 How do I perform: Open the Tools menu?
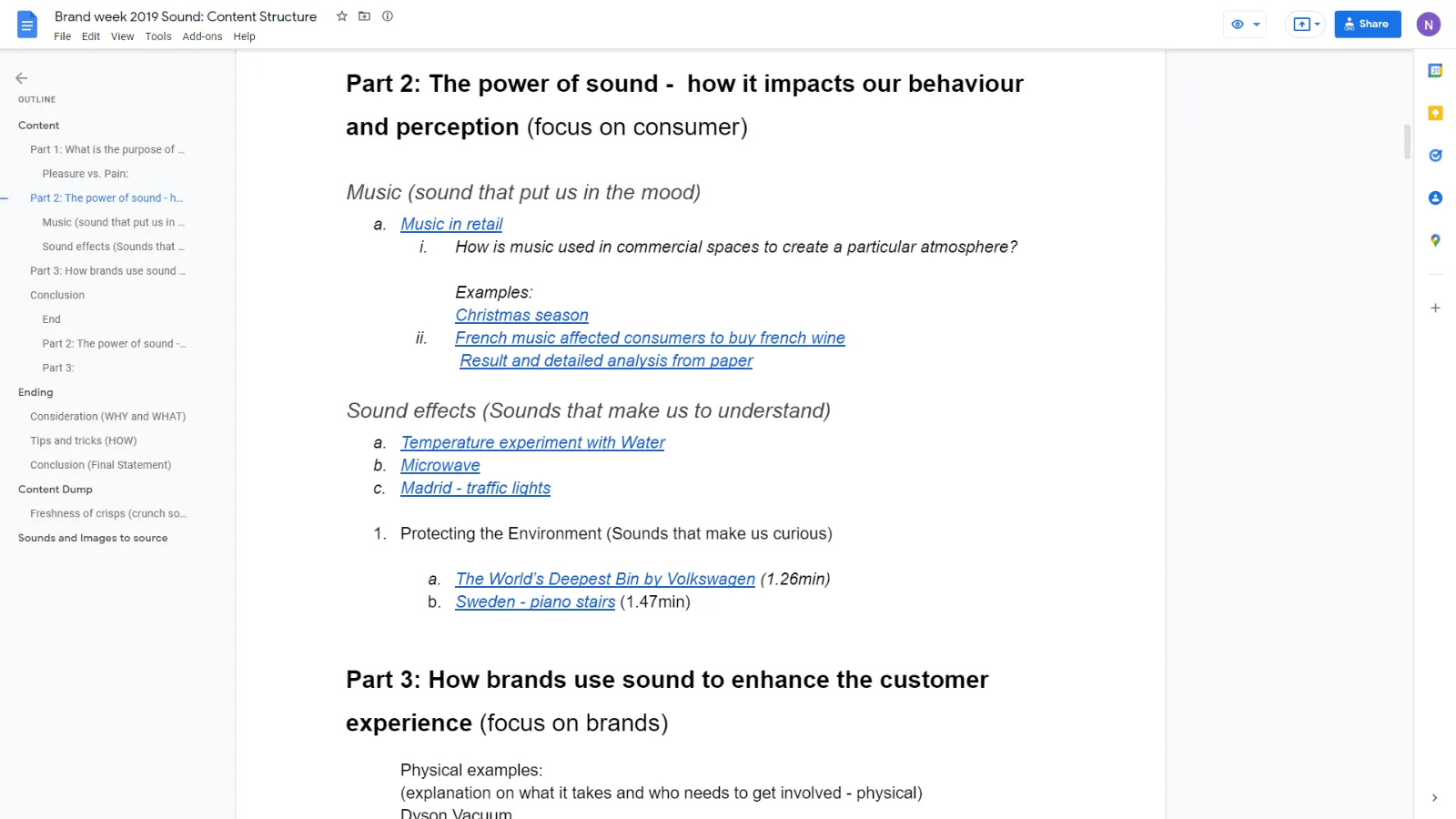tap(158, 36)
